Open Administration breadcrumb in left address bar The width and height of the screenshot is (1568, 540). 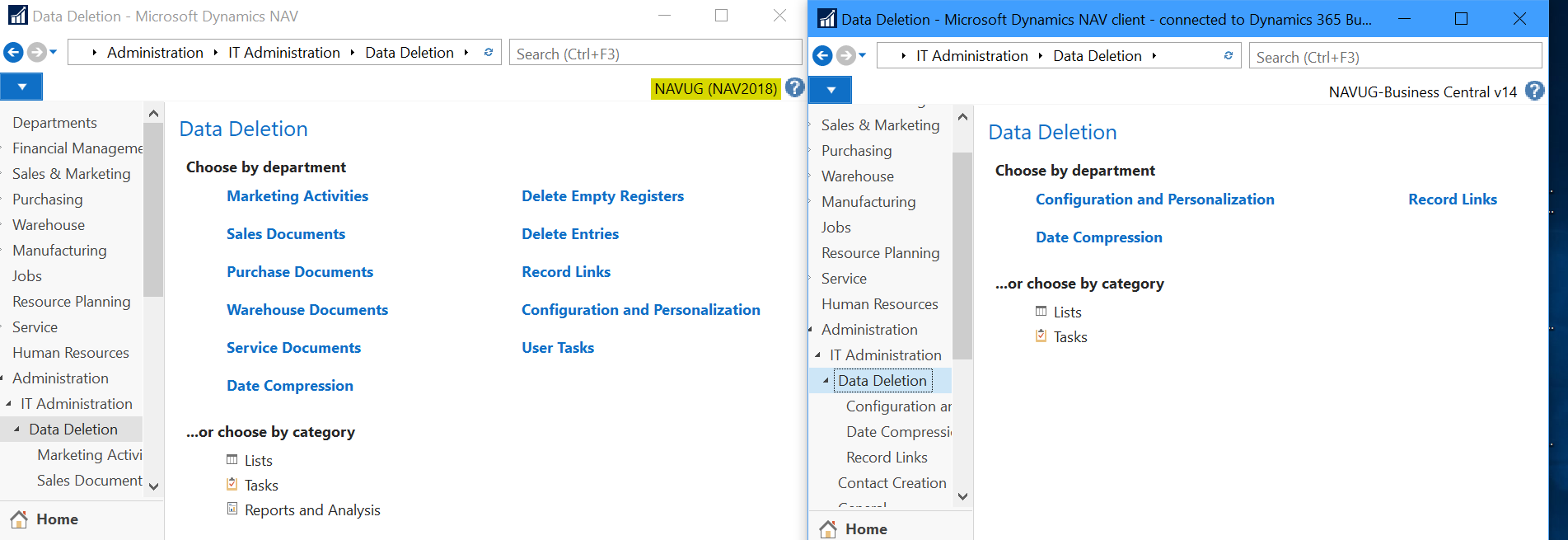pyautogui.click(x=155, y=53)
